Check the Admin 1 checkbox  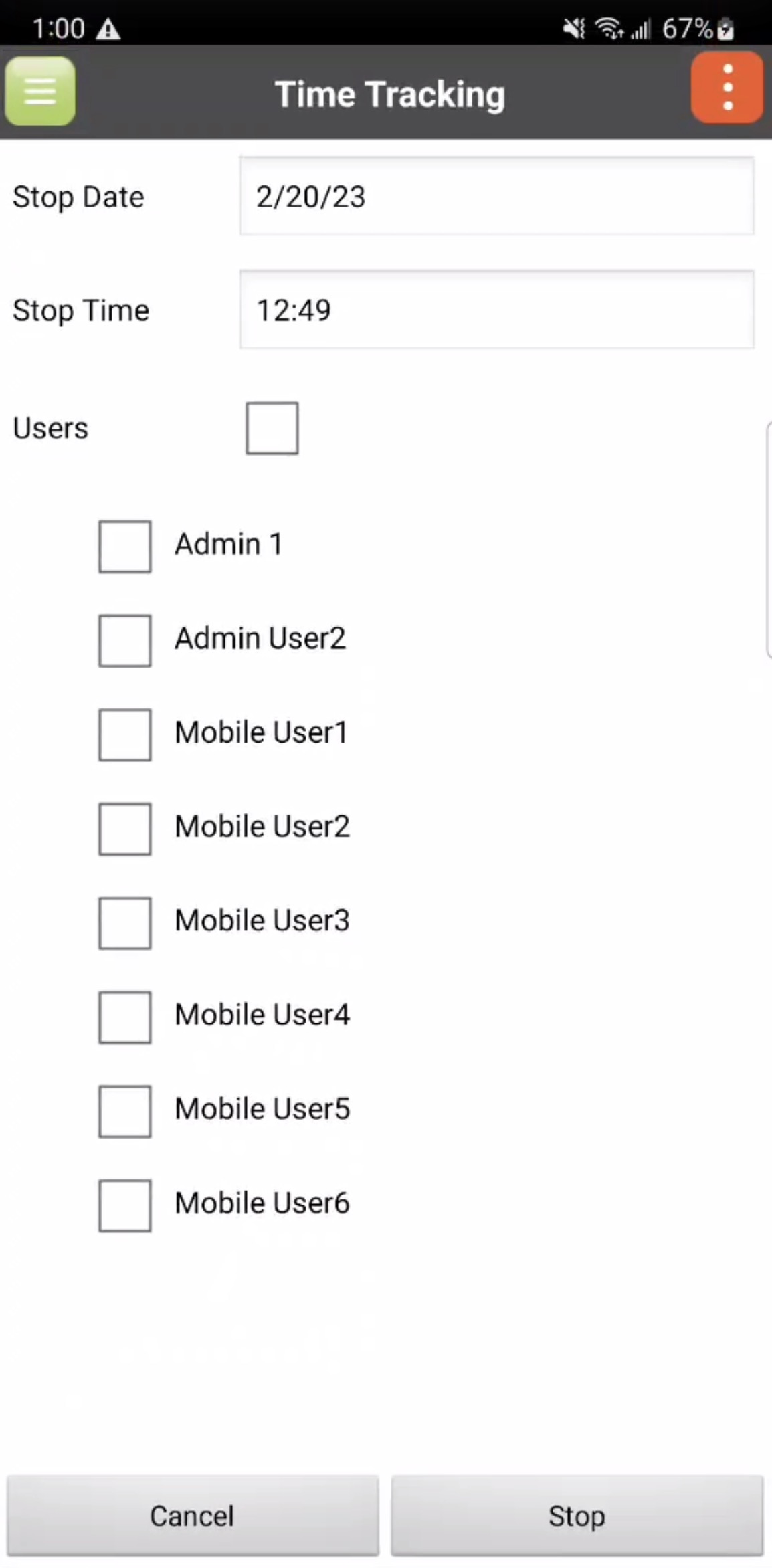pos(125,547)
